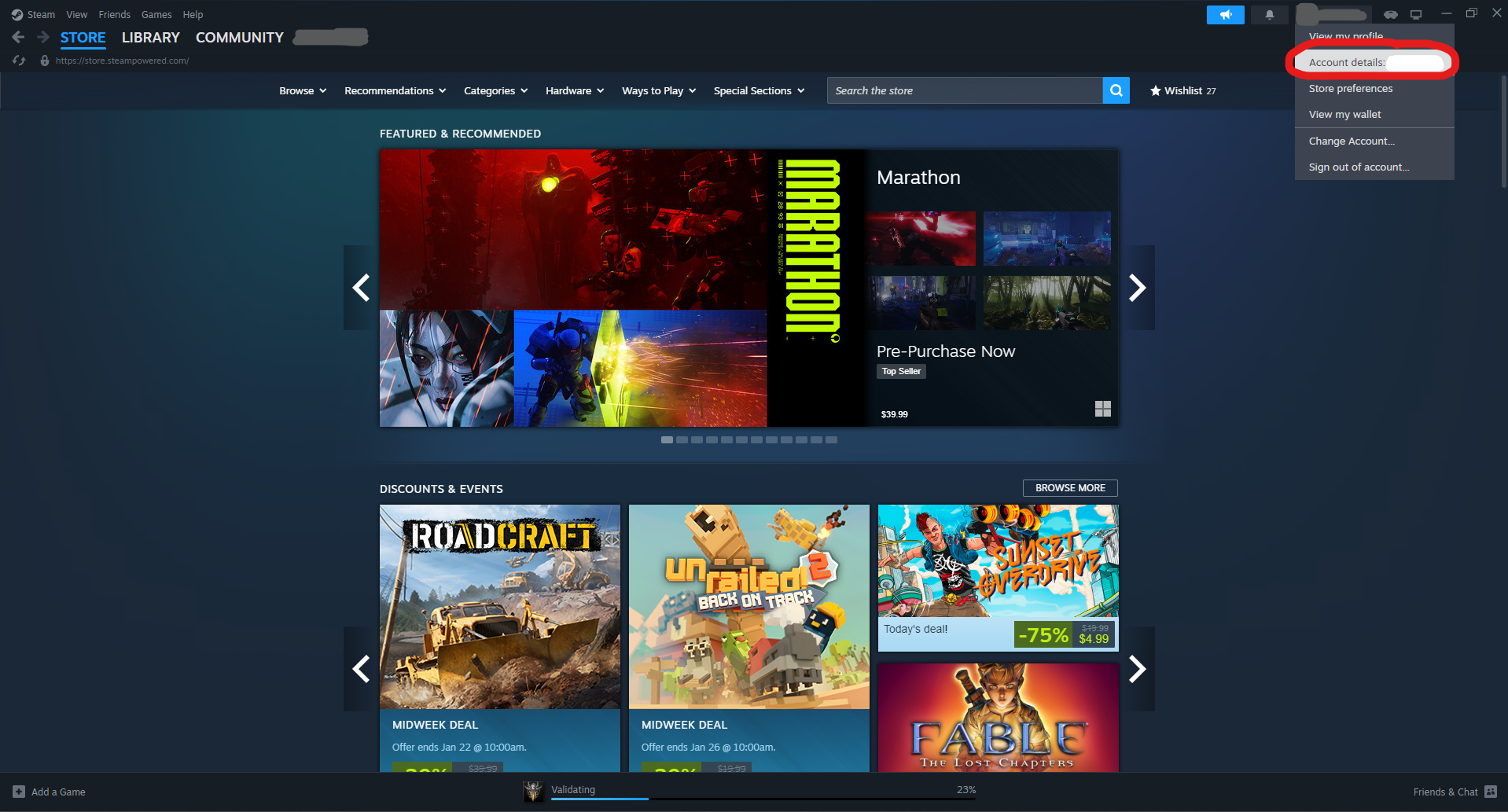Expand the Browse dropdown
Image resolution: width=1508 pixels, height=812 pixels.
point(302,90)
